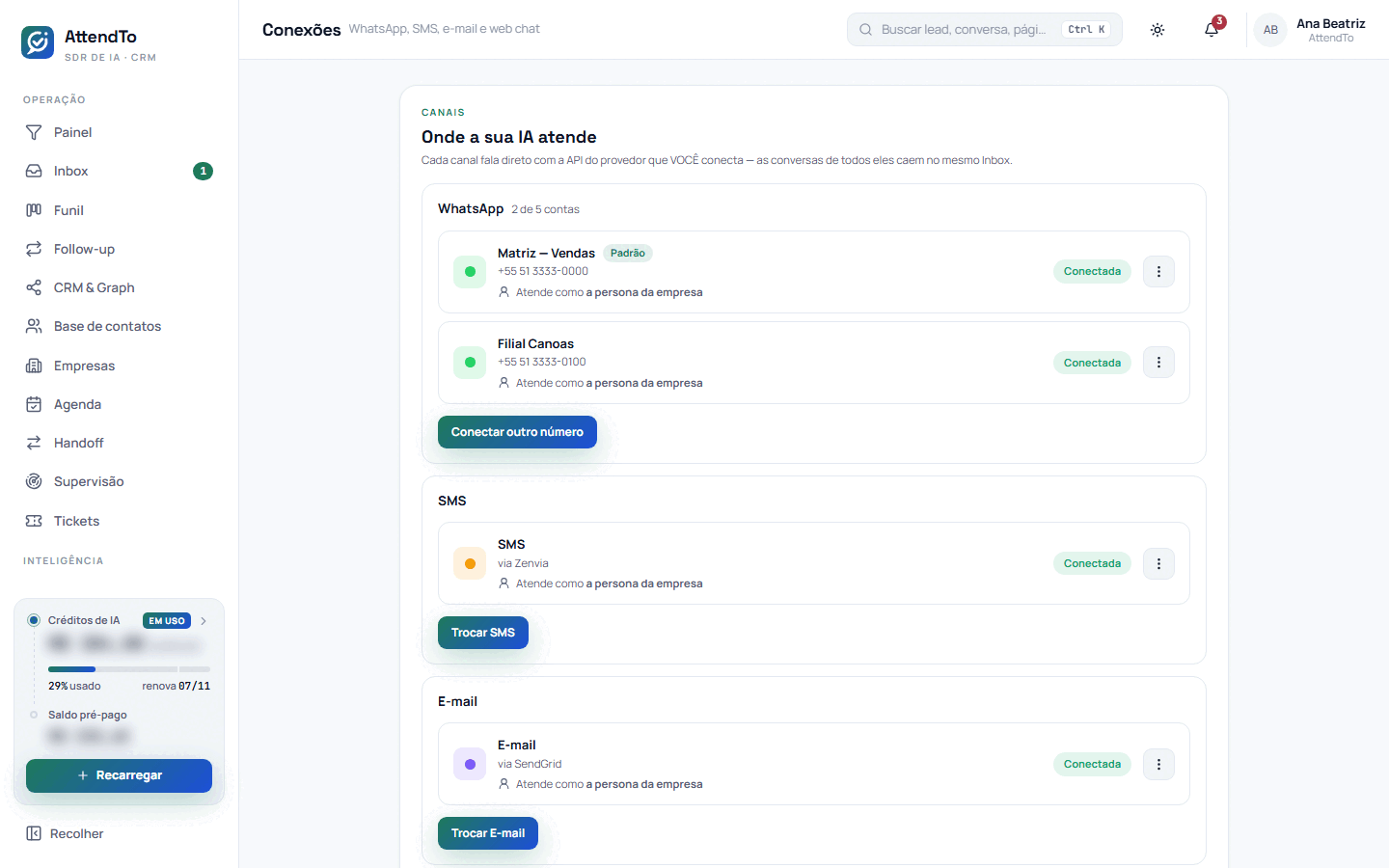Click the Supervisão target icon
Image resolution: width=1389 pixels, height=868 pixels.
[x=34, y=481]
